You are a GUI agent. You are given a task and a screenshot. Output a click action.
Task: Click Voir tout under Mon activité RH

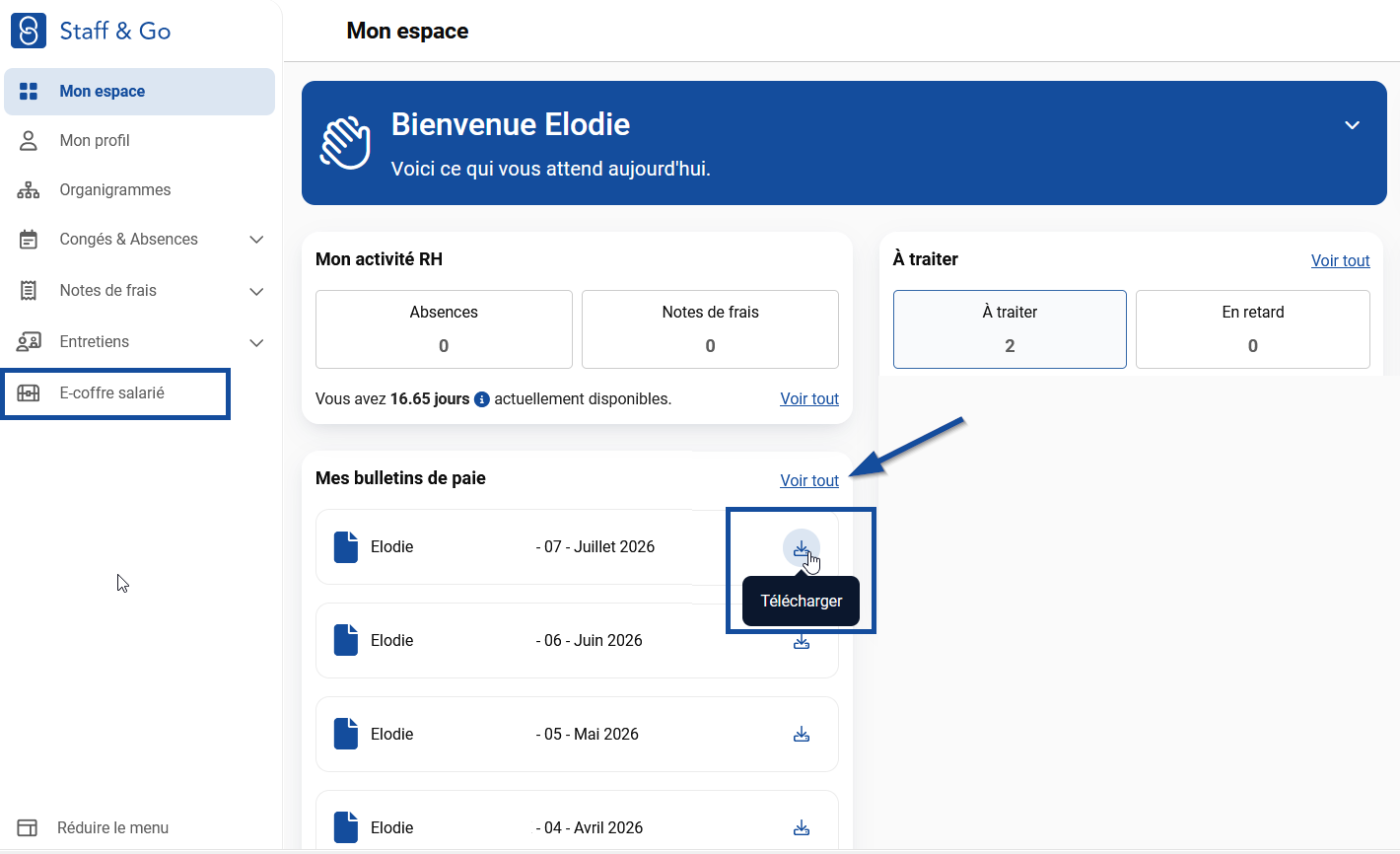(809, 399)
